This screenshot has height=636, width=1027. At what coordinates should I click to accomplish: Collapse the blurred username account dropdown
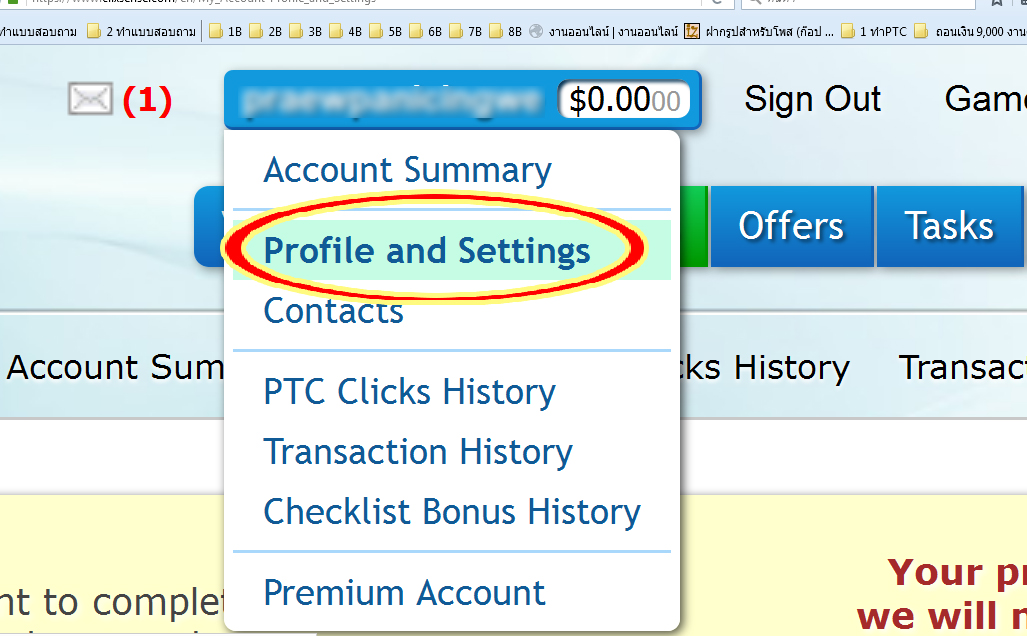point(395,99)
